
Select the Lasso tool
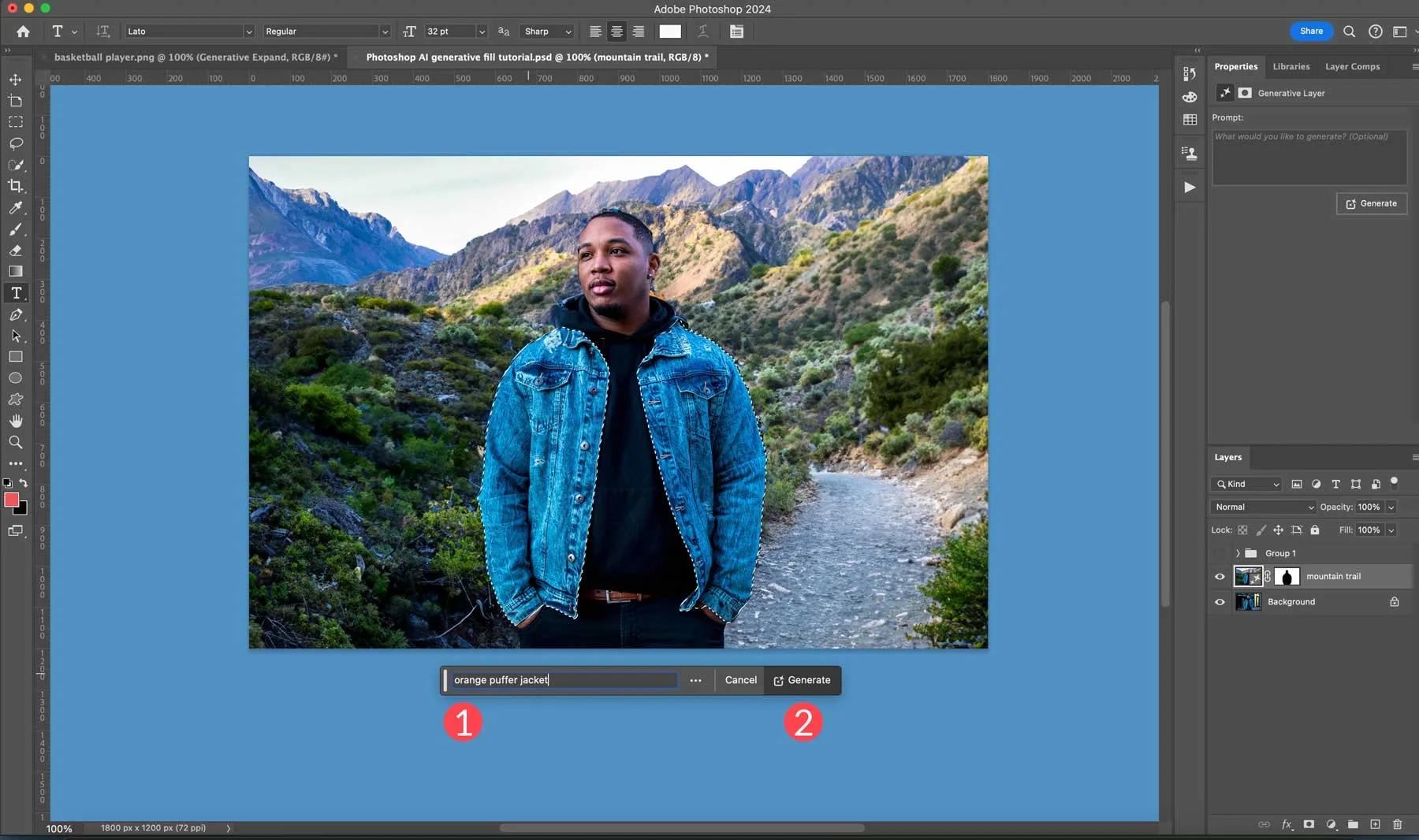[x=16, y=144]
